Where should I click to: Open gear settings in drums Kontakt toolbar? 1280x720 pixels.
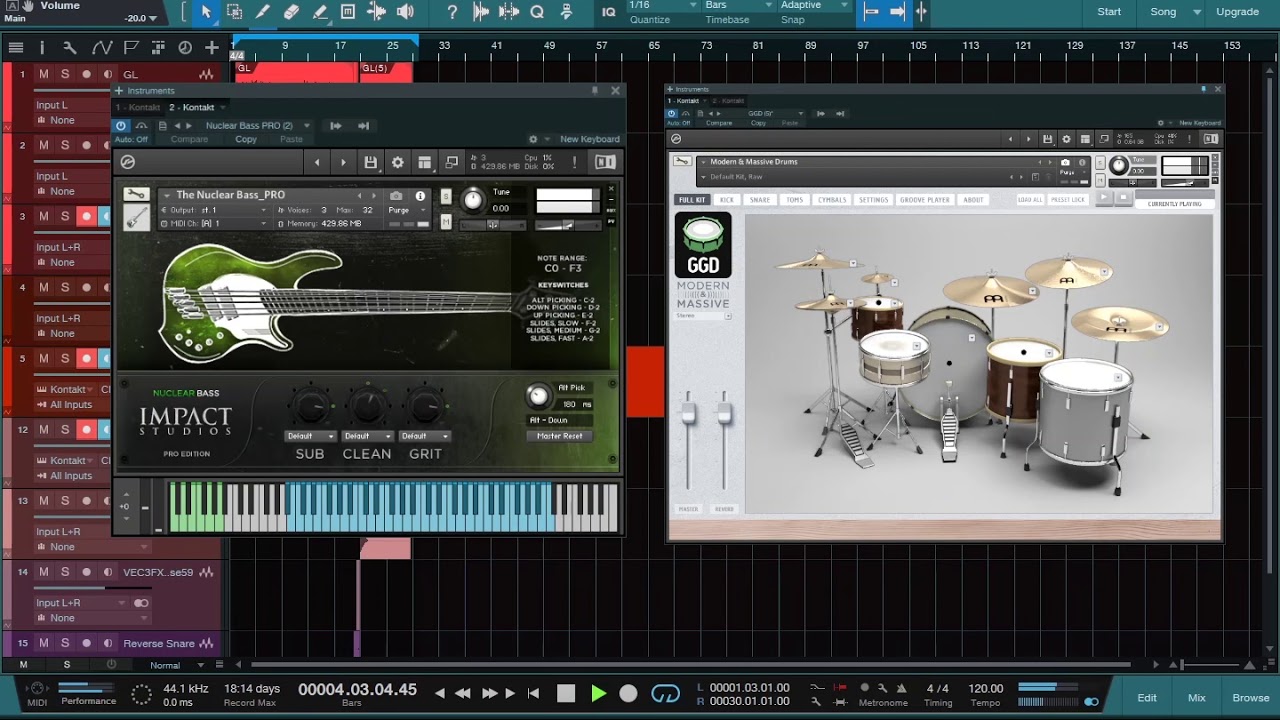click(1066, 139)
